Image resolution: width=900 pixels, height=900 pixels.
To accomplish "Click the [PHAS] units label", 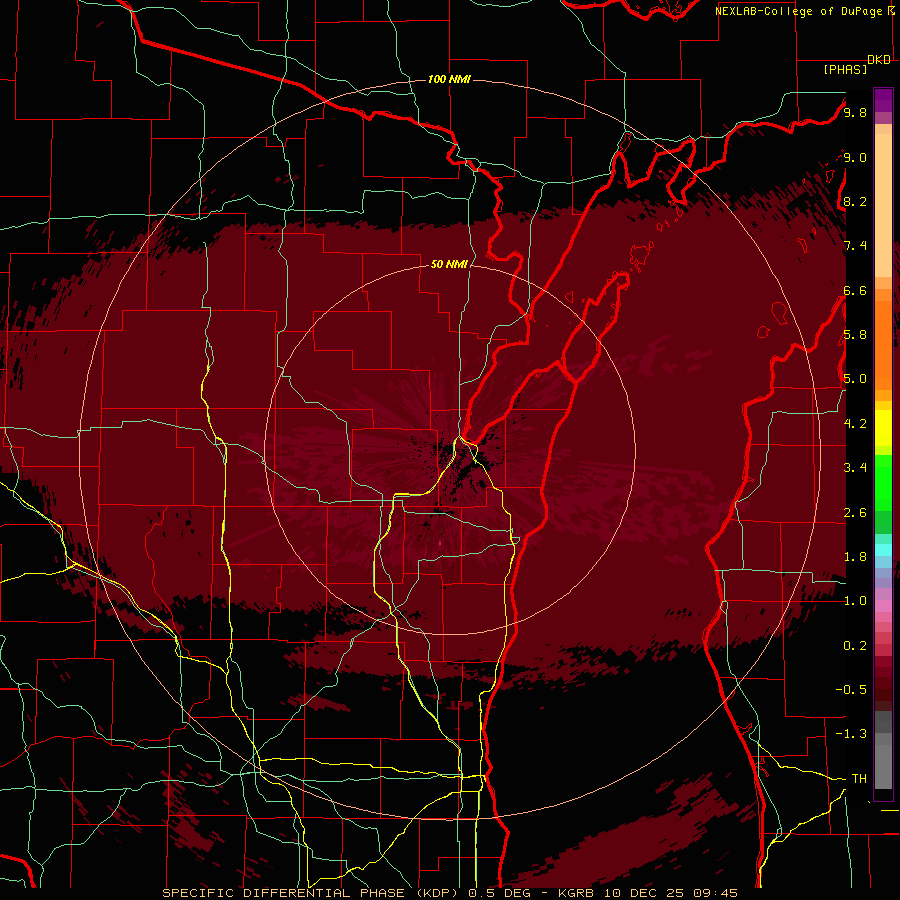I will 845,69.
